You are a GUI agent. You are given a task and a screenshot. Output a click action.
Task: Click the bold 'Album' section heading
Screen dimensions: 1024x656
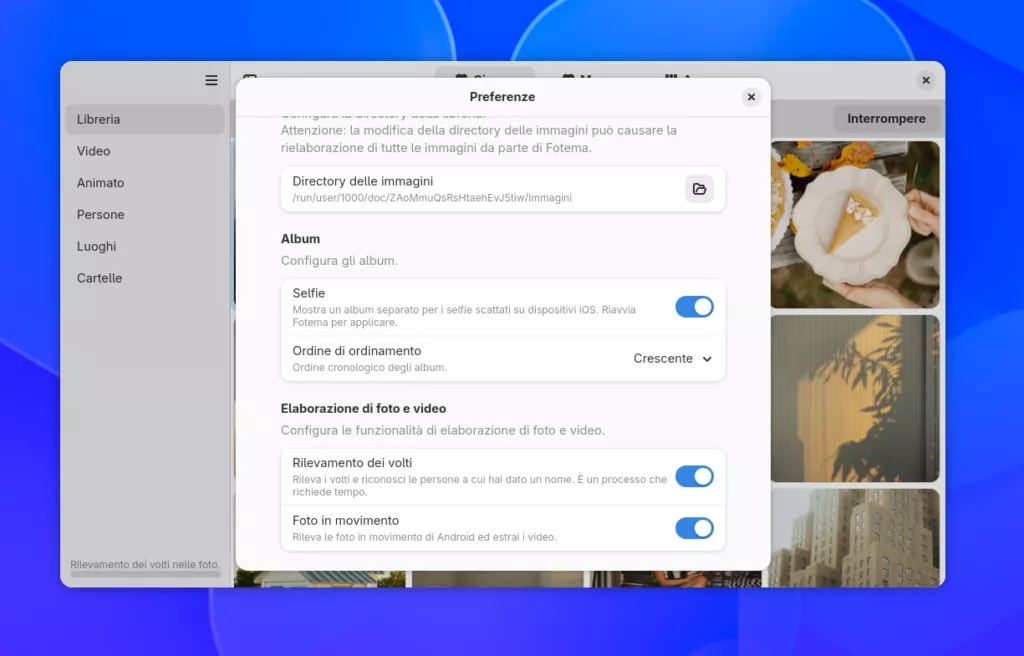pyautogui.click(x=300, y=239)
